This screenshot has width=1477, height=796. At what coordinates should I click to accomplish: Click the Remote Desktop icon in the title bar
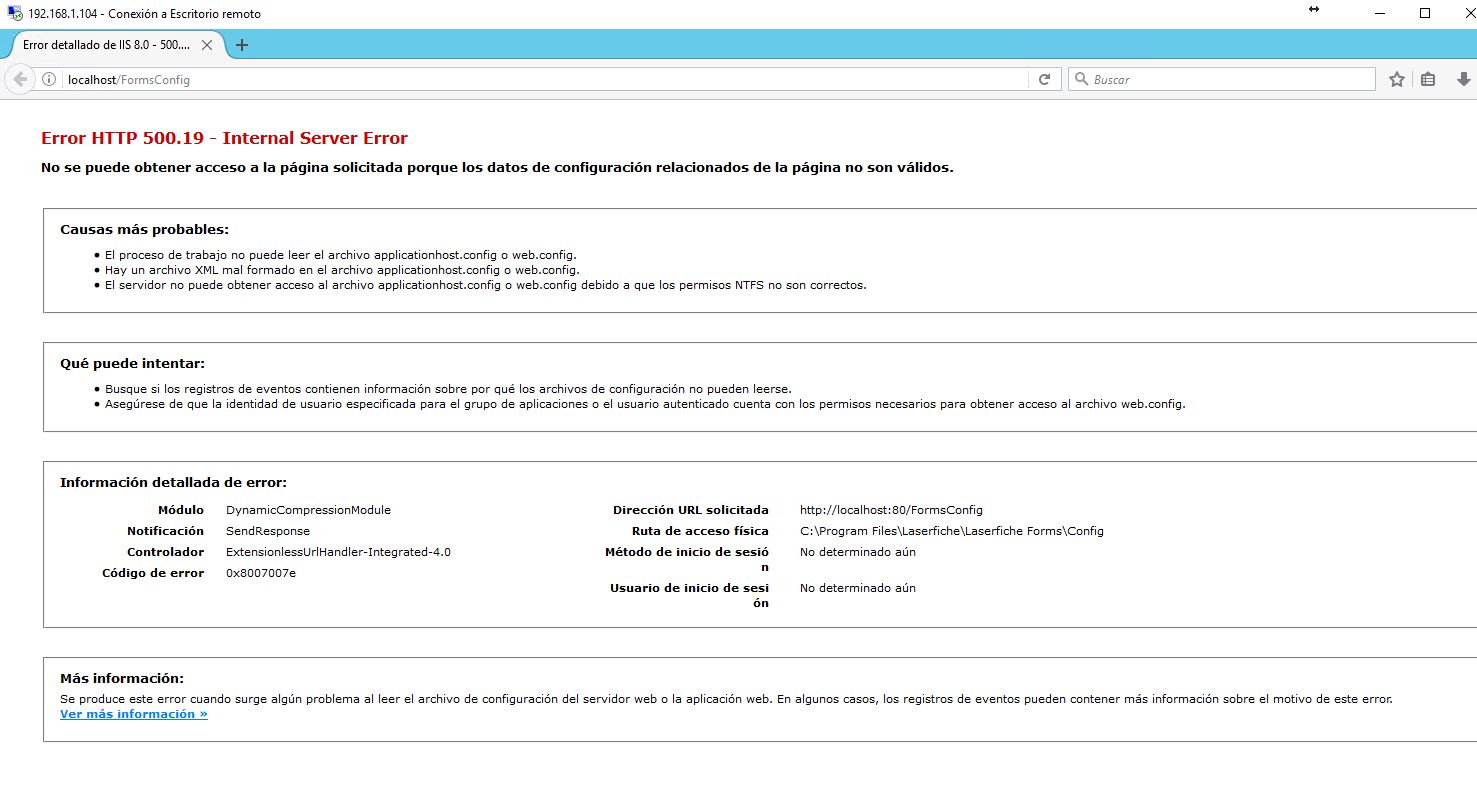click(x=13, y=14)
